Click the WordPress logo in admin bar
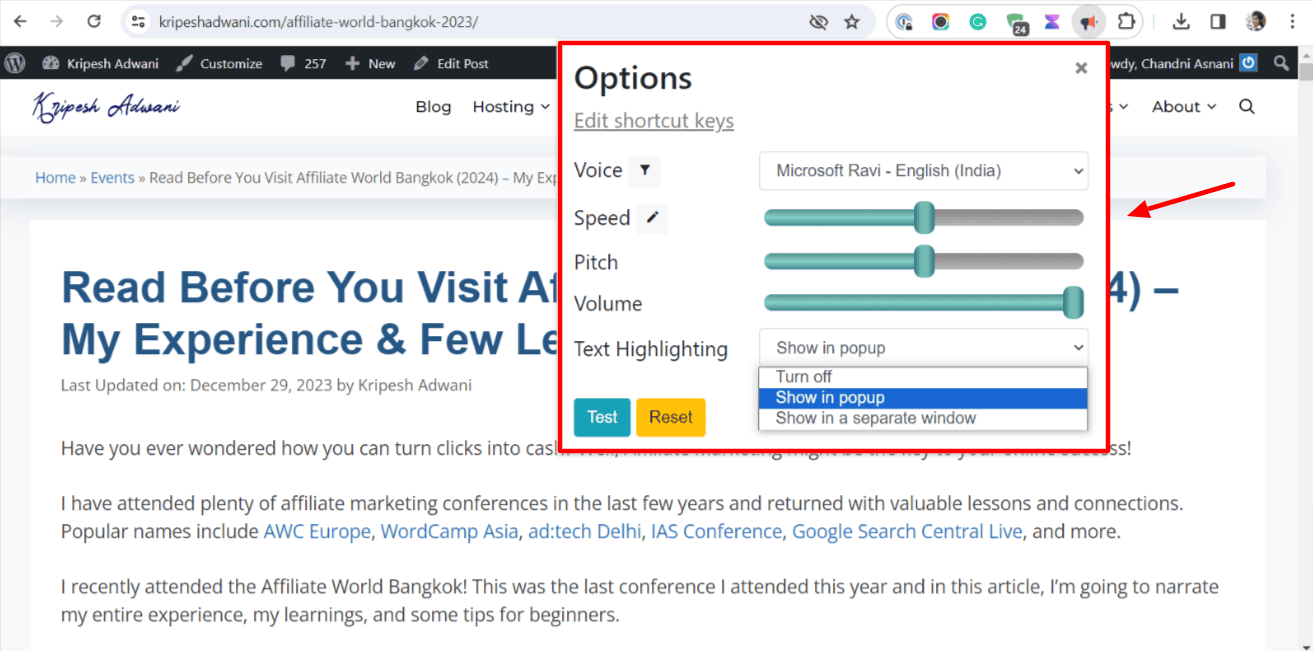 (15, 63)
